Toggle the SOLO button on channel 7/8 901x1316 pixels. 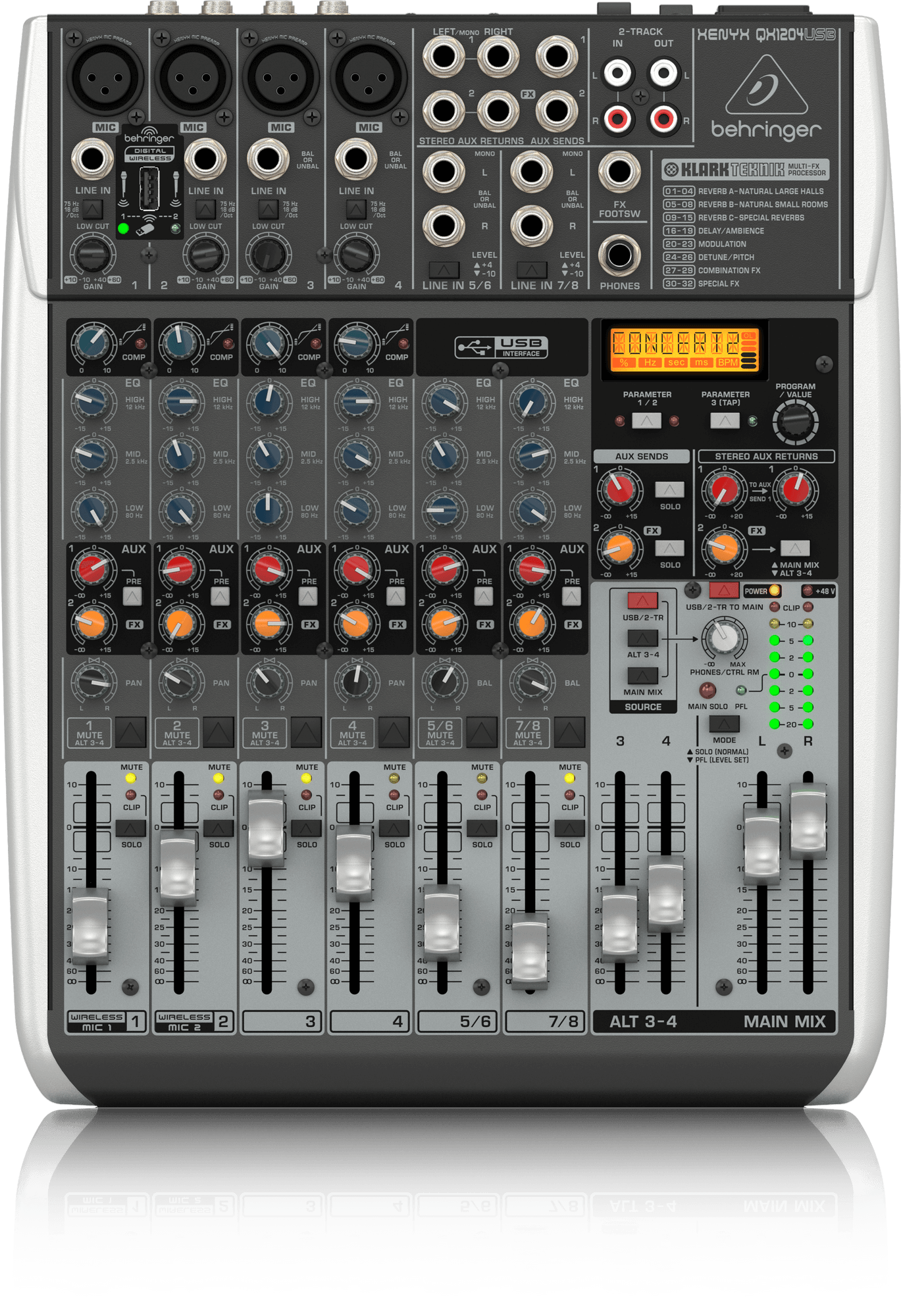(569, 828)
